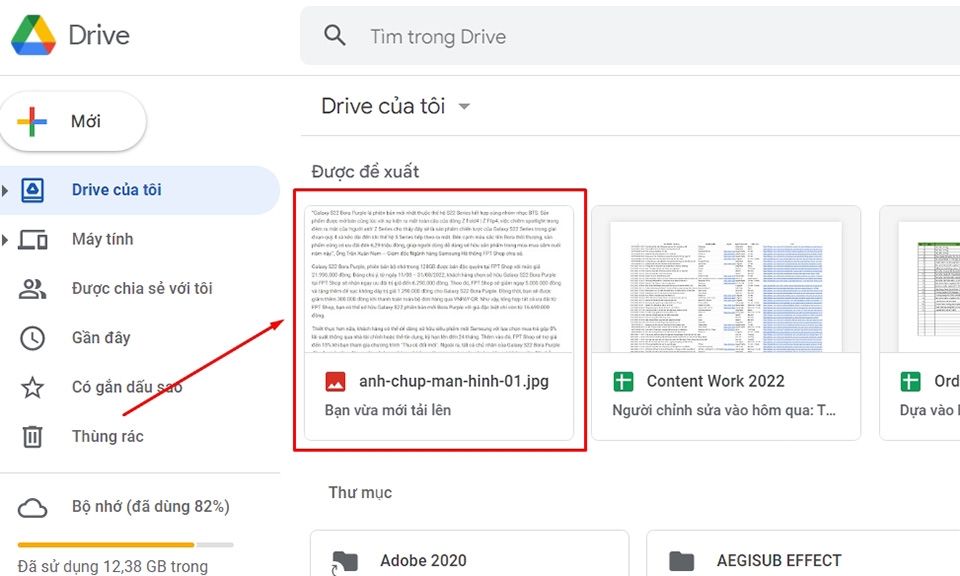Click the 'Drive của tôi' header title
Image resolution: width=960 pixels, height=576 pixels.
point(383,107)
